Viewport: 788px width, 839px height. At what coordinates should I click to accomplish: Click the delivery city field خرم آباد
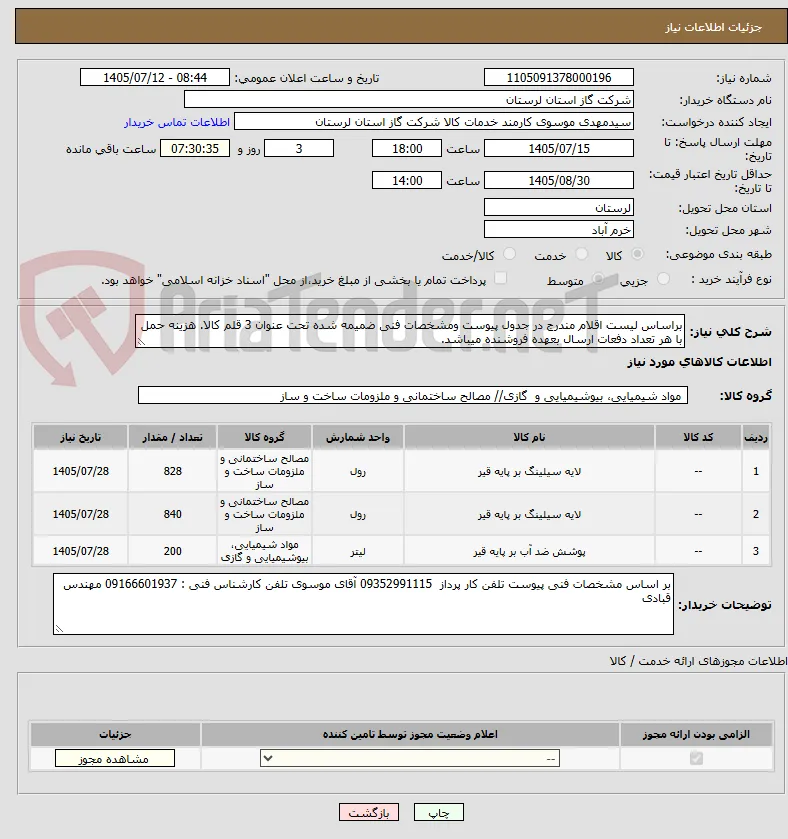click(x=559, y=230)
